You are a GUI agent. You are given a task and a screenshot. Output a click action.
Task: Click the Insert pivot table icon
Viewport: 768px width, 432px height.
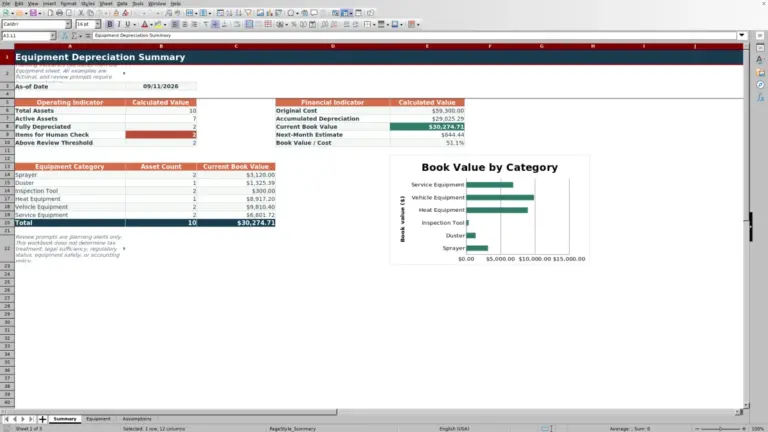279,13
